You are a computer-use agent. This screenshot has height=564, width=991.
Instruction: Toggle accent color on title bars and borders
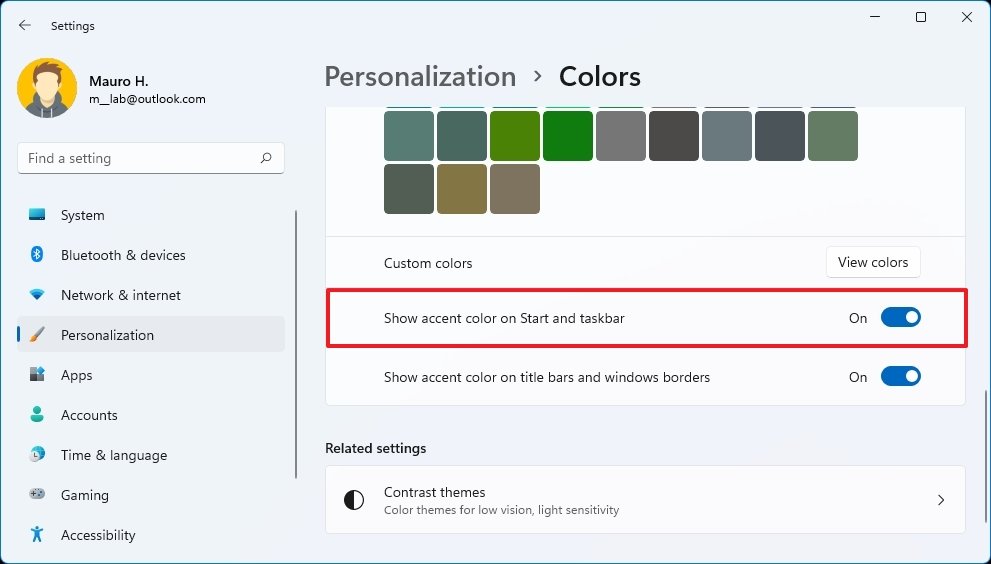point(901,376)
